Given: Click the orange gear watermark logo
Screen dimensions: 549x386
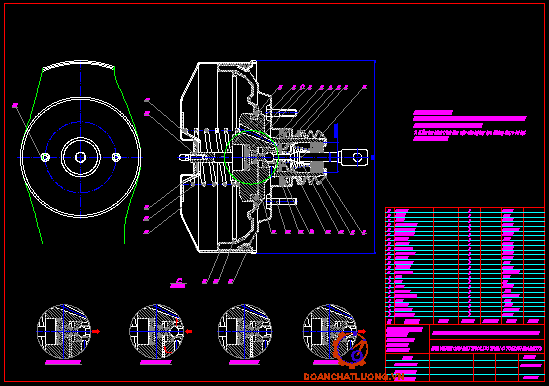Looking at the screenshot, I should 351,349.
